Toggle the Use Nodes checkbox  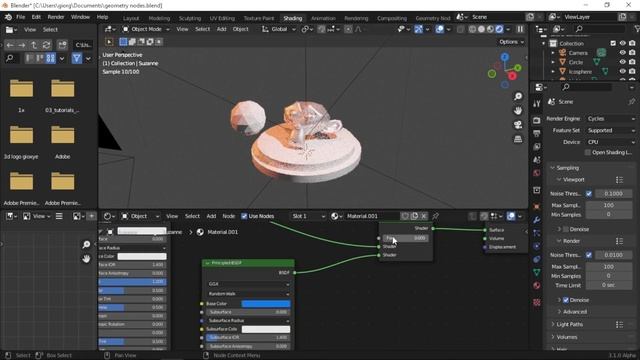point(244,216)
